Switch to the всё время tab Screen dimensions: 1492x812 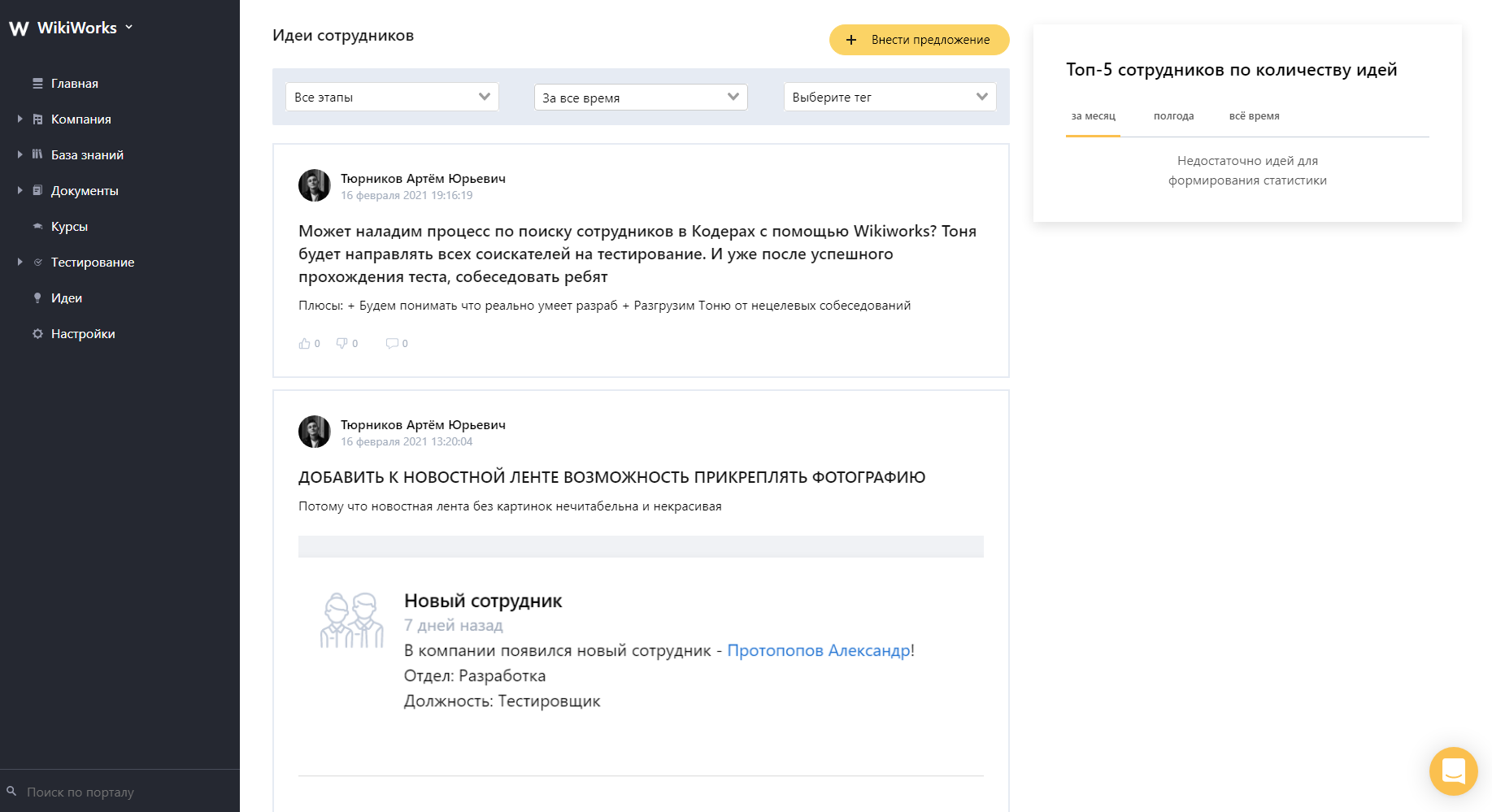click(1254, 116)
